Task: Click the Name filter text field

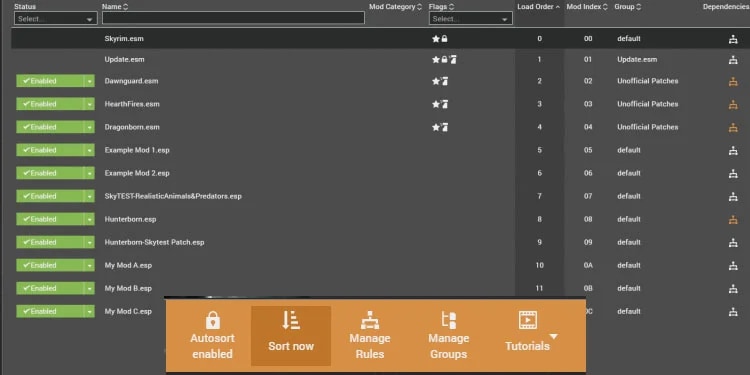Action: (233, 18)
